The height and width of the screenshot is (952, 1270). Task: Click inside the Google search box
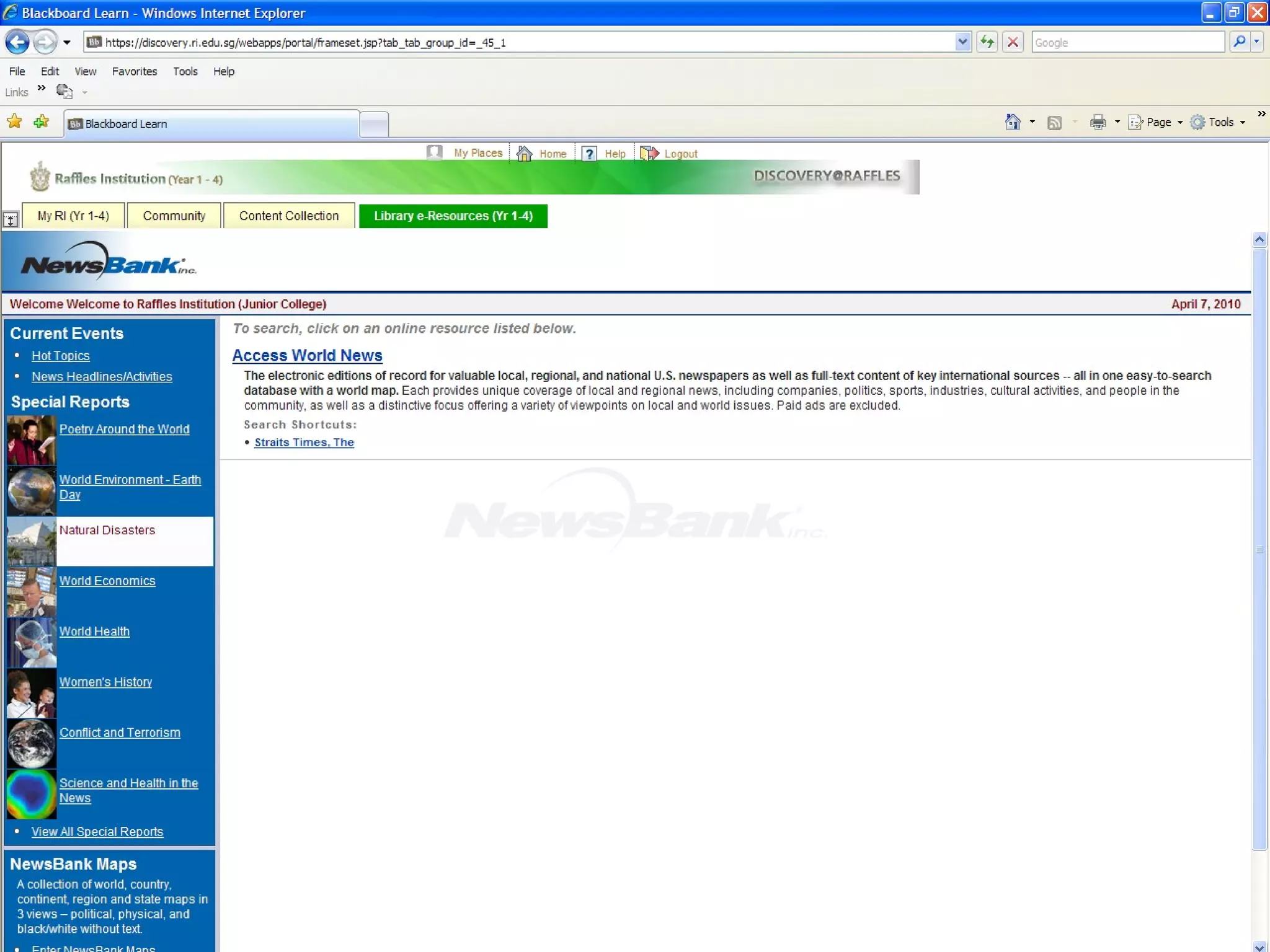click(1127, 42)
